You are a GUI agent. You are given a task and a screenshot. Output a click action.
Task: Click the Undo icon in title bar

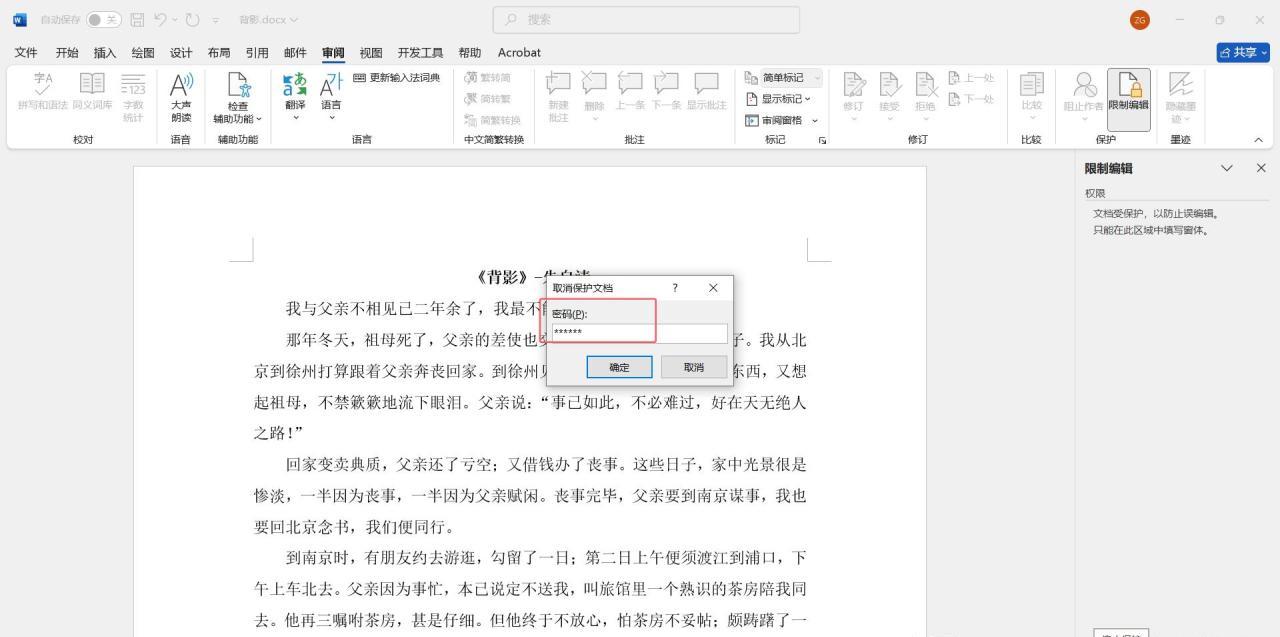[160, 19]
